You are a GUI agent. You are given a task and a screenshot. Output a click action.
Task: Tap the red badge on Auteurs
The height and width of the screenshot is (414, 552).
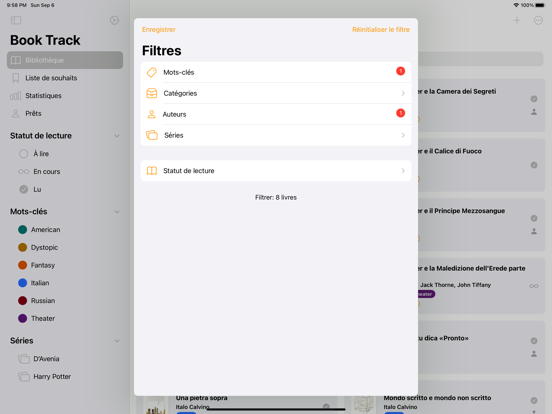tap(400, 113)
